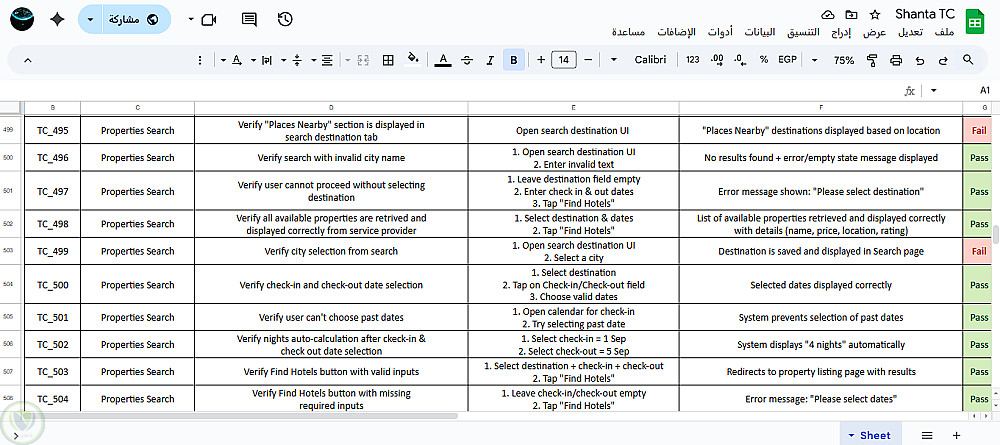
Task: Click the fx function icon
Action: [x=909, y=91]
